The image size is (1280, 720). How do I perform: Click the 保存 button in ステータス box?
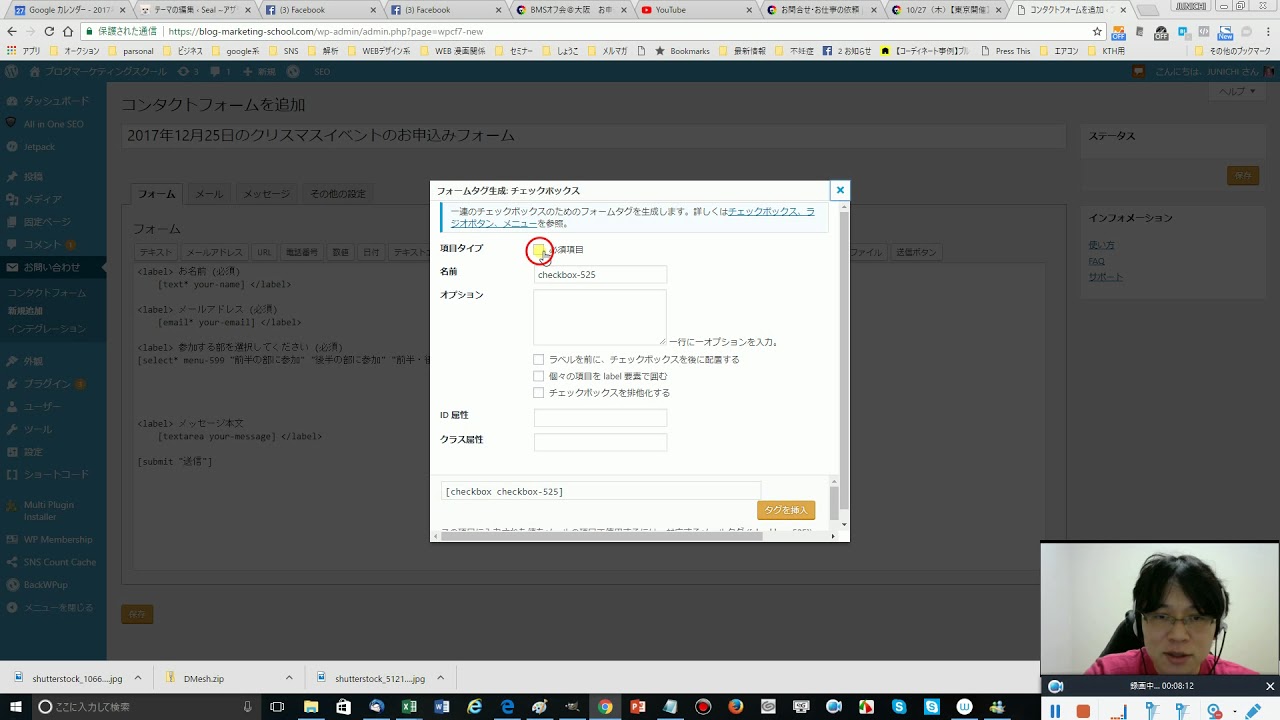click(x=1243, y=175)
